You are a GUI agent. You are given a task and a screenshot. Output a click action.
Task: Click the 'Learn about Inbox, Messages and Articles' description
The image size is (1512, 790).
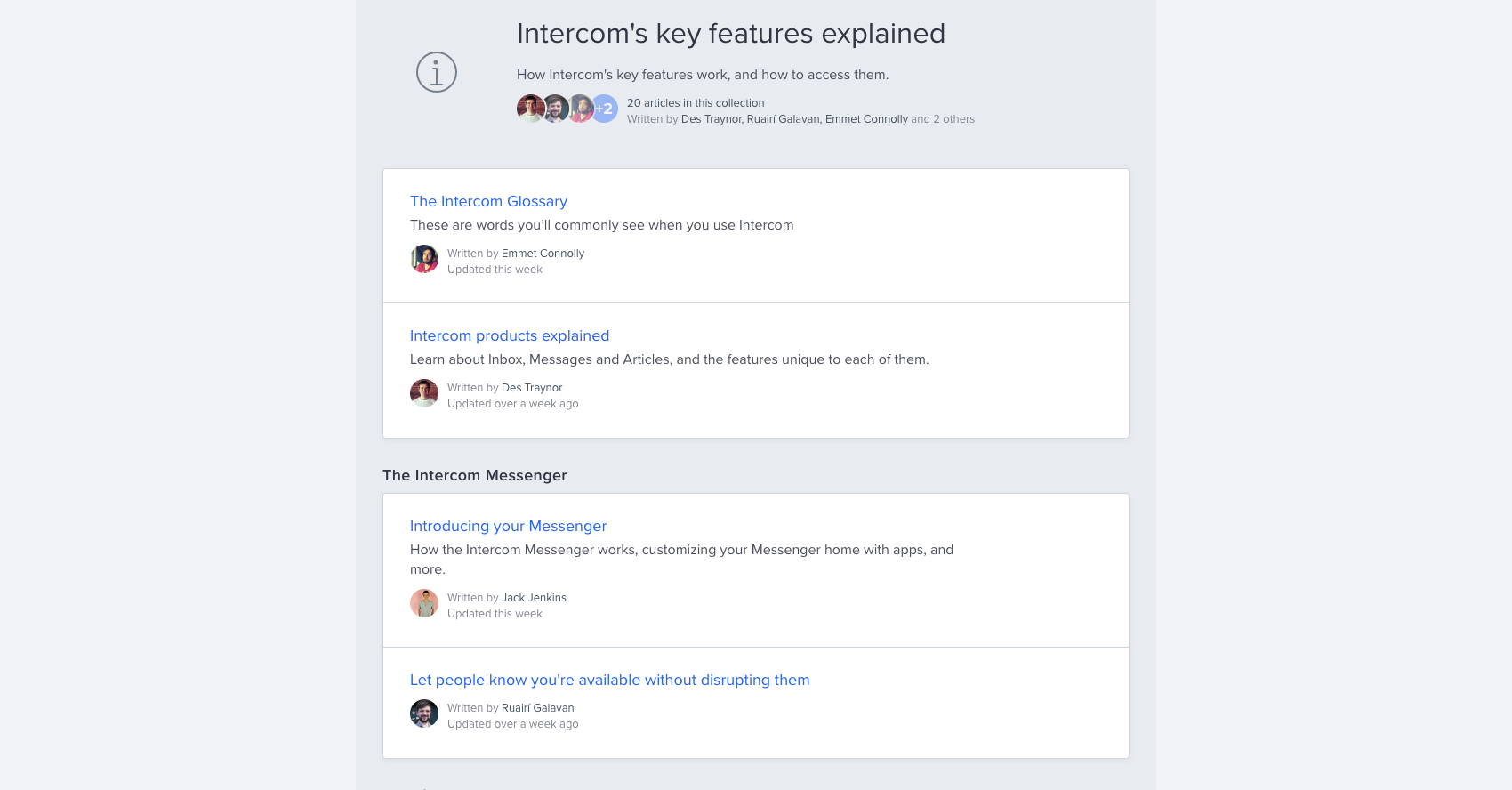pos(670,359)
